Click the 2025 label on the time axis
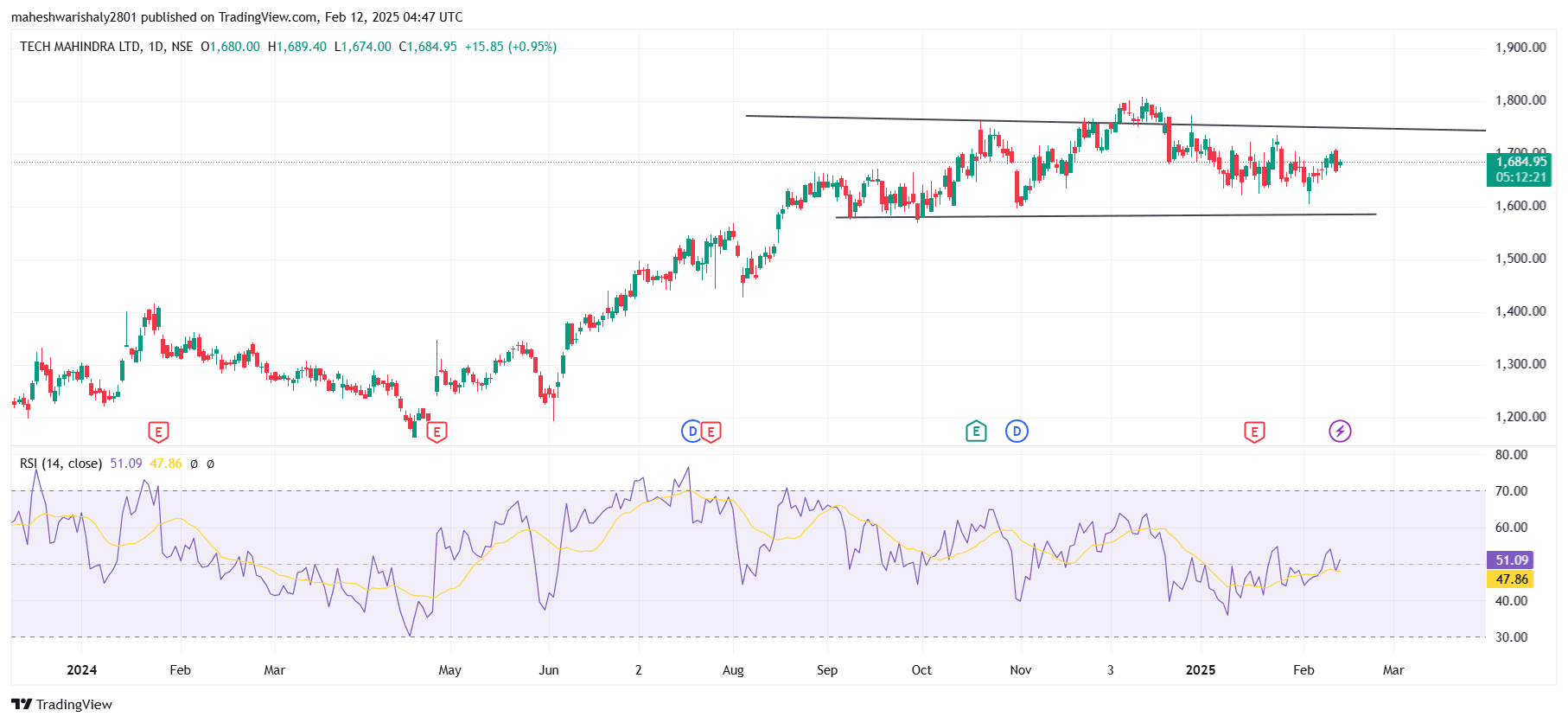Viewport: 1568px width, 723px height. (1201, 670)
